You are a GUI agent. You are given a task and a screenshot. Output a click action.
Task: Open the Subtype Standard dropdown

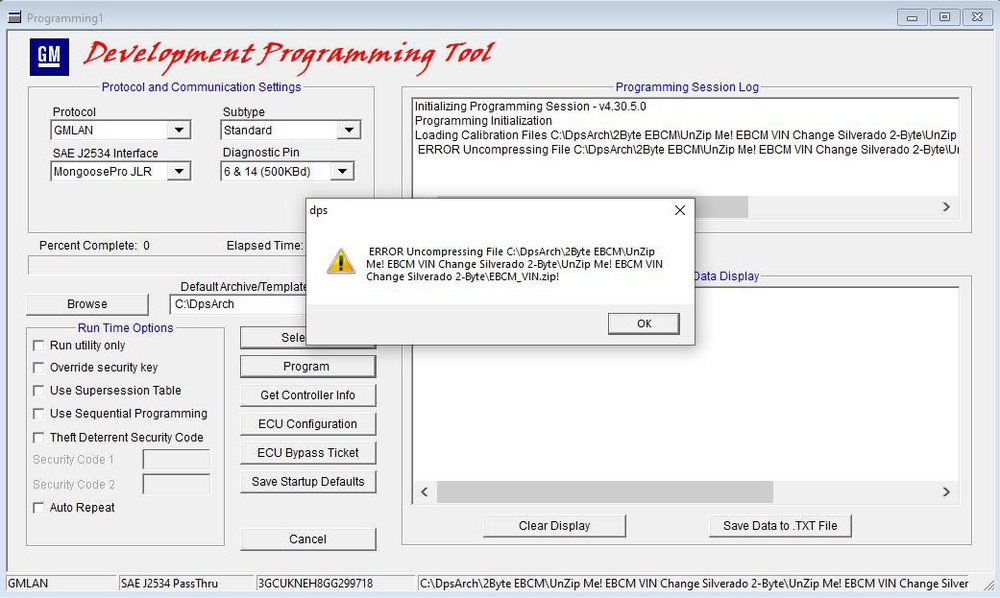[x=349, y=130]
